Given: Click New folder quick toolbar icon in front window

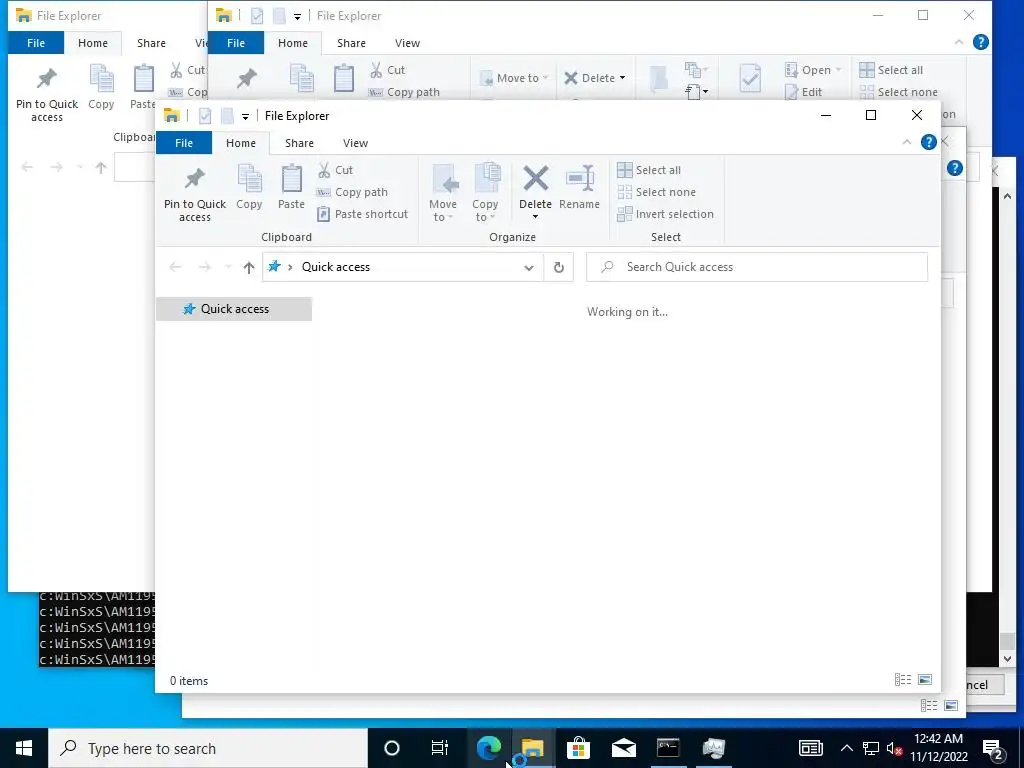Looking at the screenshot, I should (x=227, y=116).
